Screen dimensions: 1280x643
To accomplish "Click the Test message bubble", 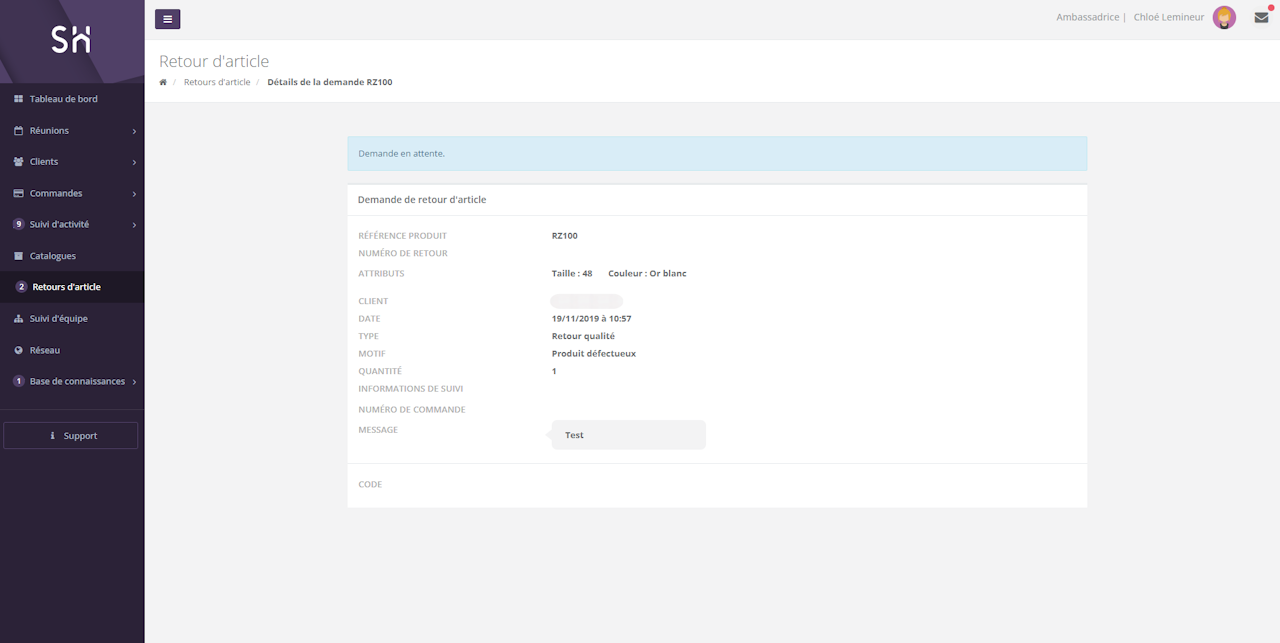I will pos(628,435).
